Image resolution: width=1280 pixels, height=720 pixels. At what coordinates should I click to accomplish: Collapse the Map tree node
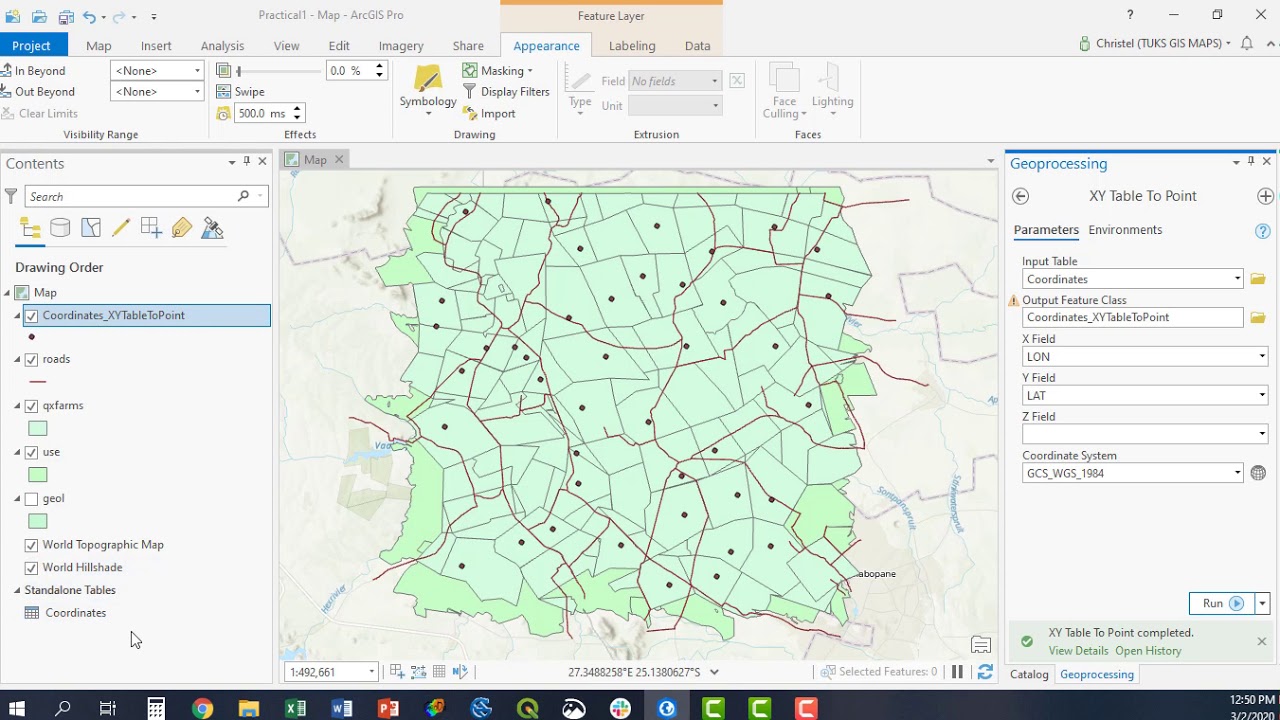point(8,293)
